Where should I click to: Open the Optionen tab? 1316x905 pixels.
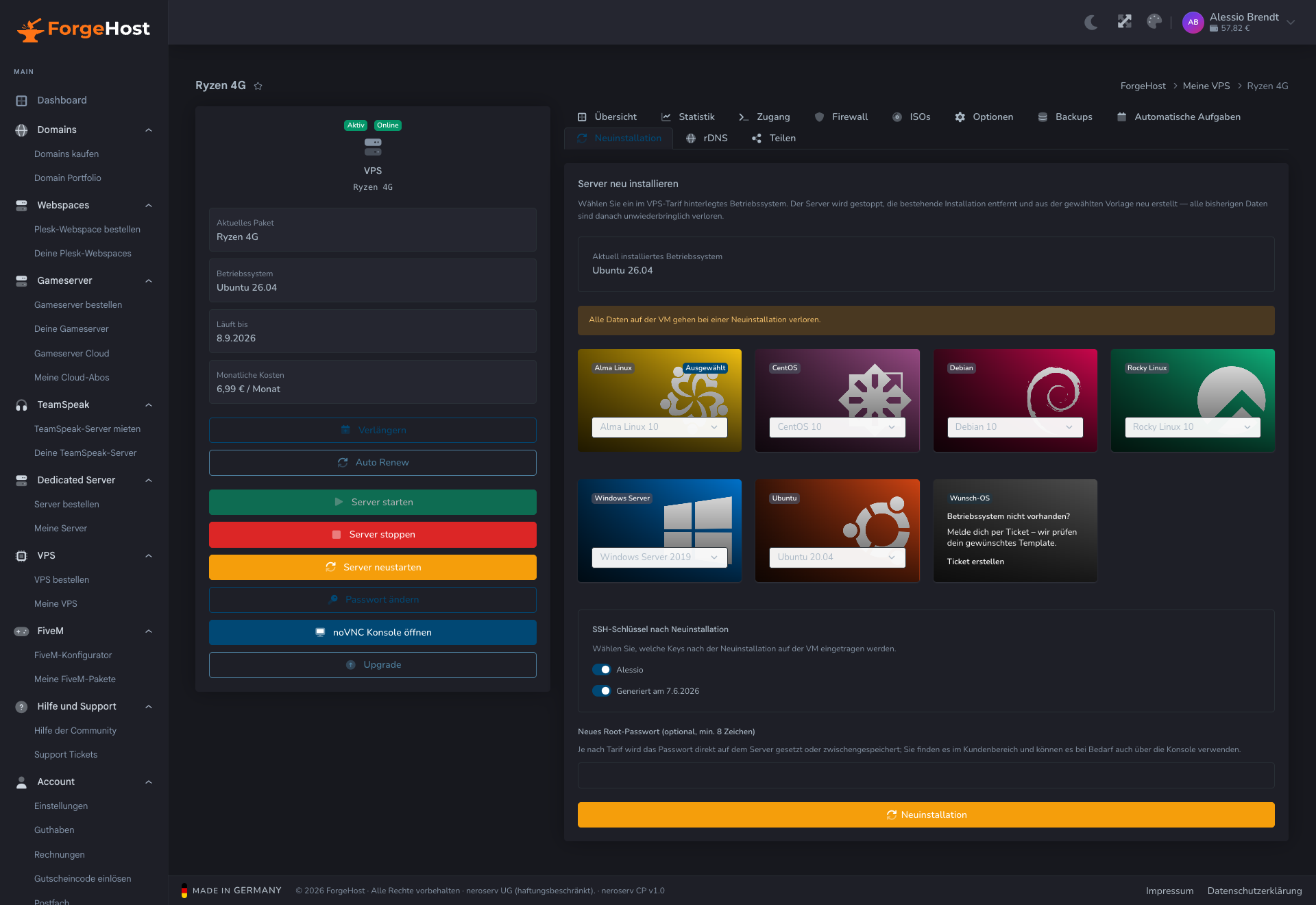[x=984, y=117]
